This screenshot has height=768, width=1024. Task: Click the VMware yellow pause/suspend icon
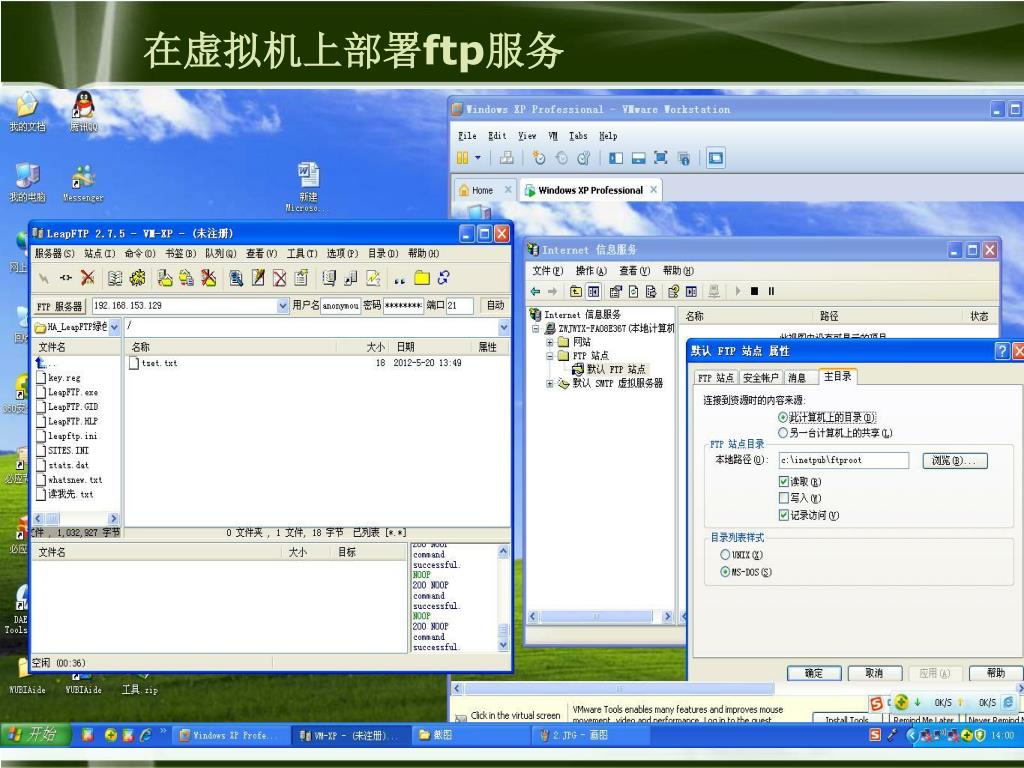(x=462, y=158)
